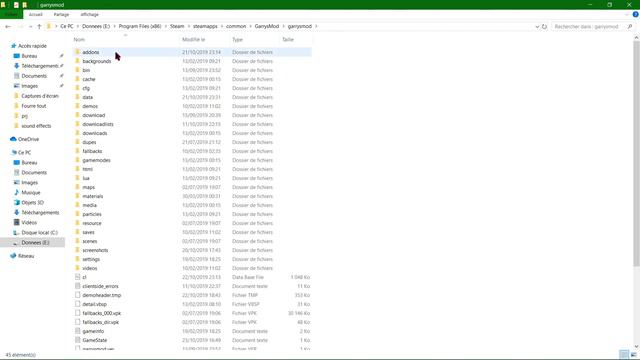Switch to details view layout icon
This screenshot has width=640, height=360.
(x=624, y=355)
